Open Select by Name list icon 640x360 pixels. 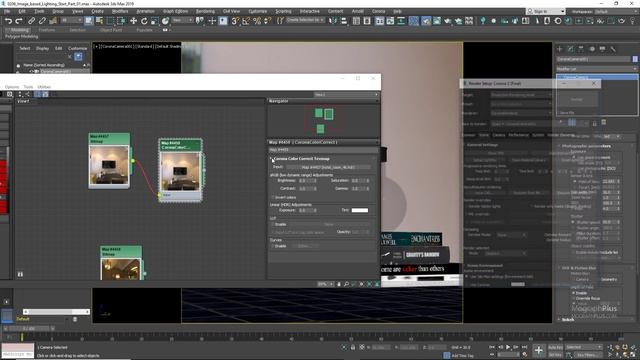pos(99,21)
